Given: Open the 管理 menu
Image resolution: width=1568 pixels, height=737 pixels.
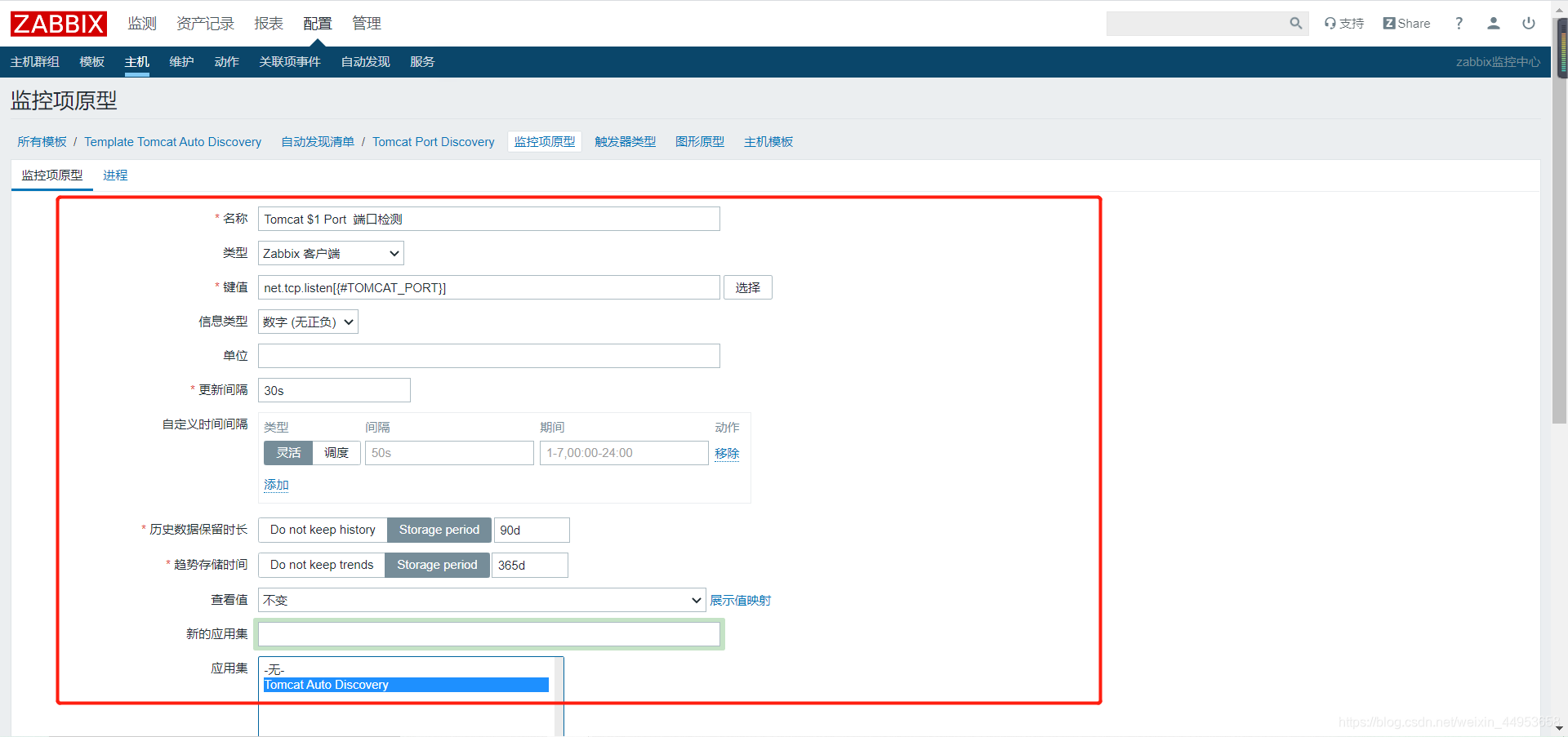Looking at the screenshot, I should 367,24.
